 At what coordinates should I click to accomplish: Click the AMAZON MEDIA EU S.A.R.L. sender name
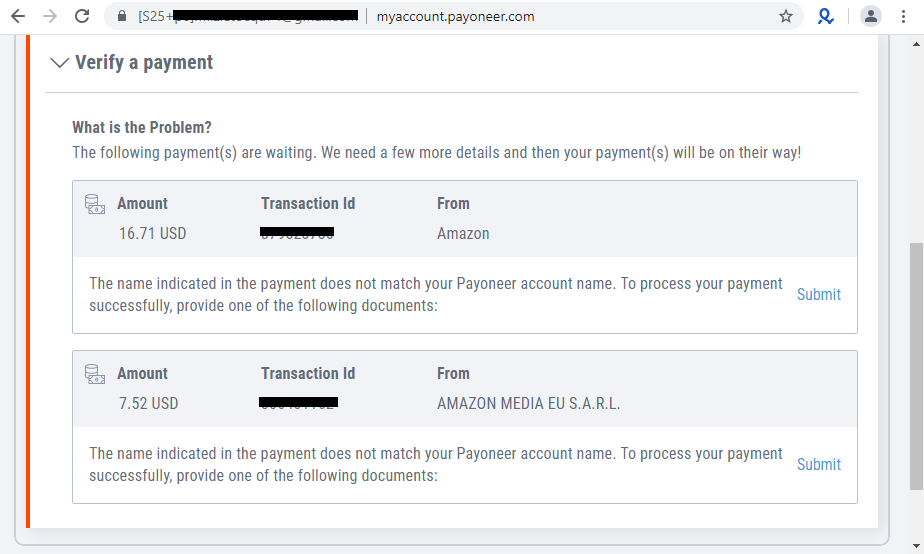[528, 404]
